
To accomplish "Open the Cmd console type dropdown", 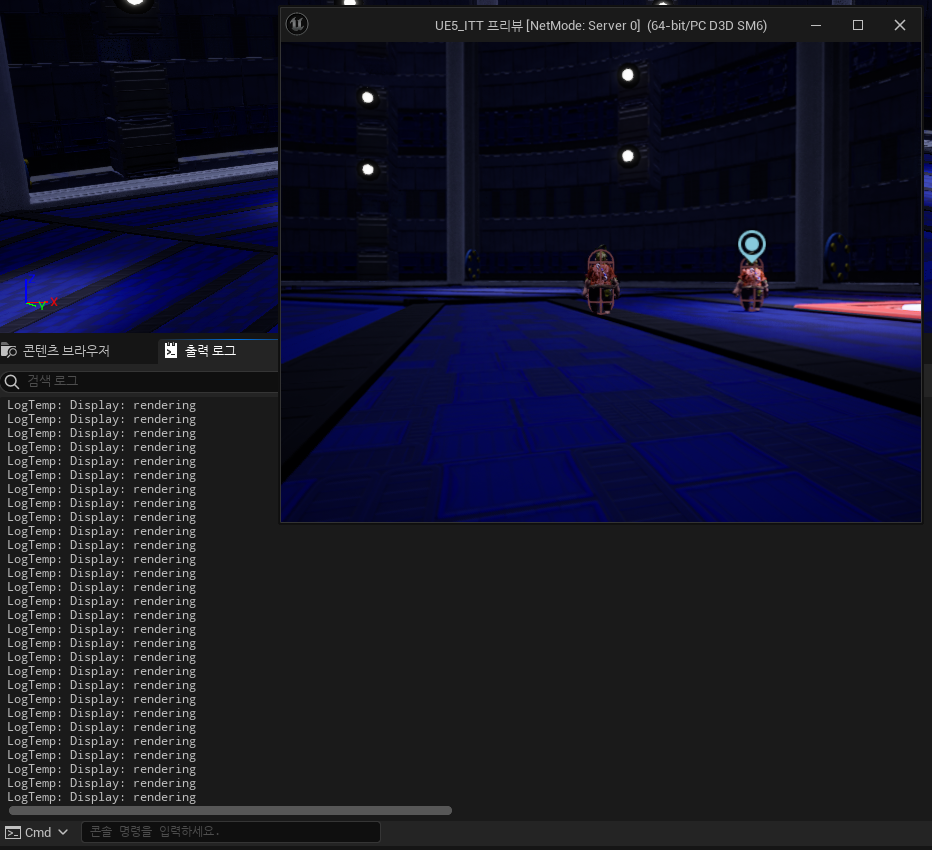I will (x=37, y=832).
